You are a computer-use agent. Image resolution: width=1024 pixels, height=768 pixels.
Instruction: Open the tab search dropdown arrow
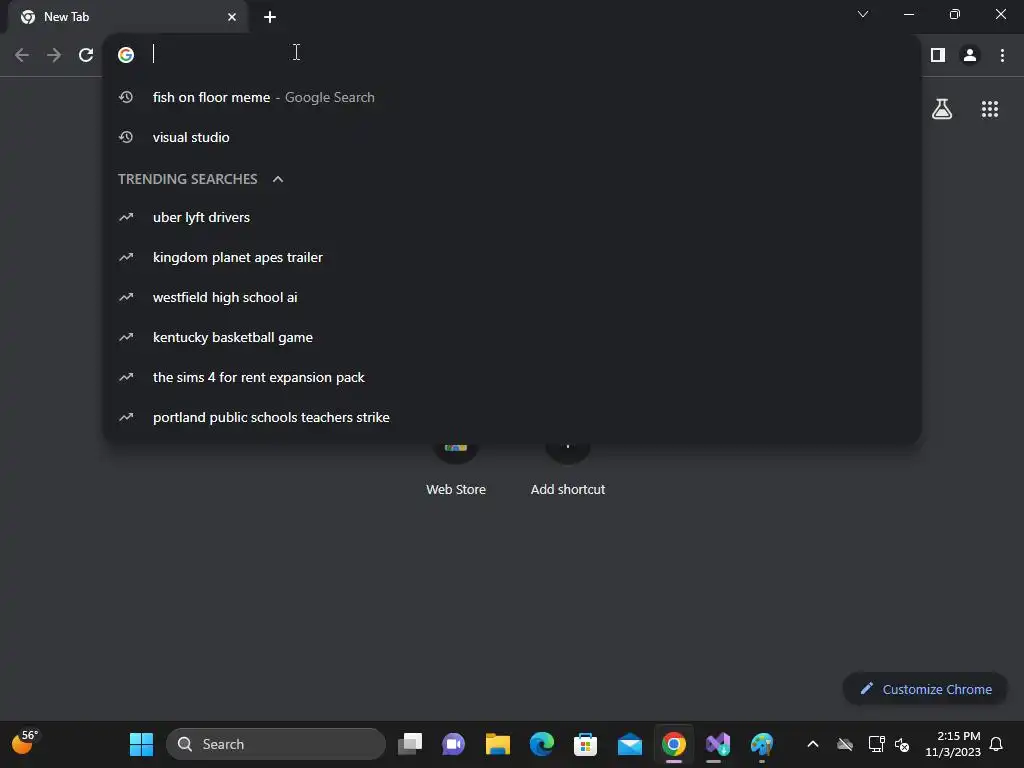point(863,14)
